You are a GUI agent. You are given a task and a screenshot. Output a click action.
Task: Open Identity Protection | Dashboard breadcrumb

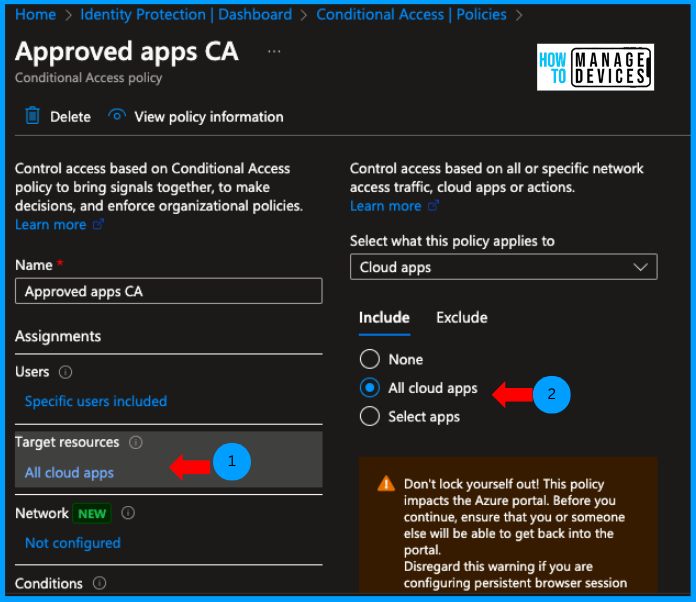coord(186,15)
